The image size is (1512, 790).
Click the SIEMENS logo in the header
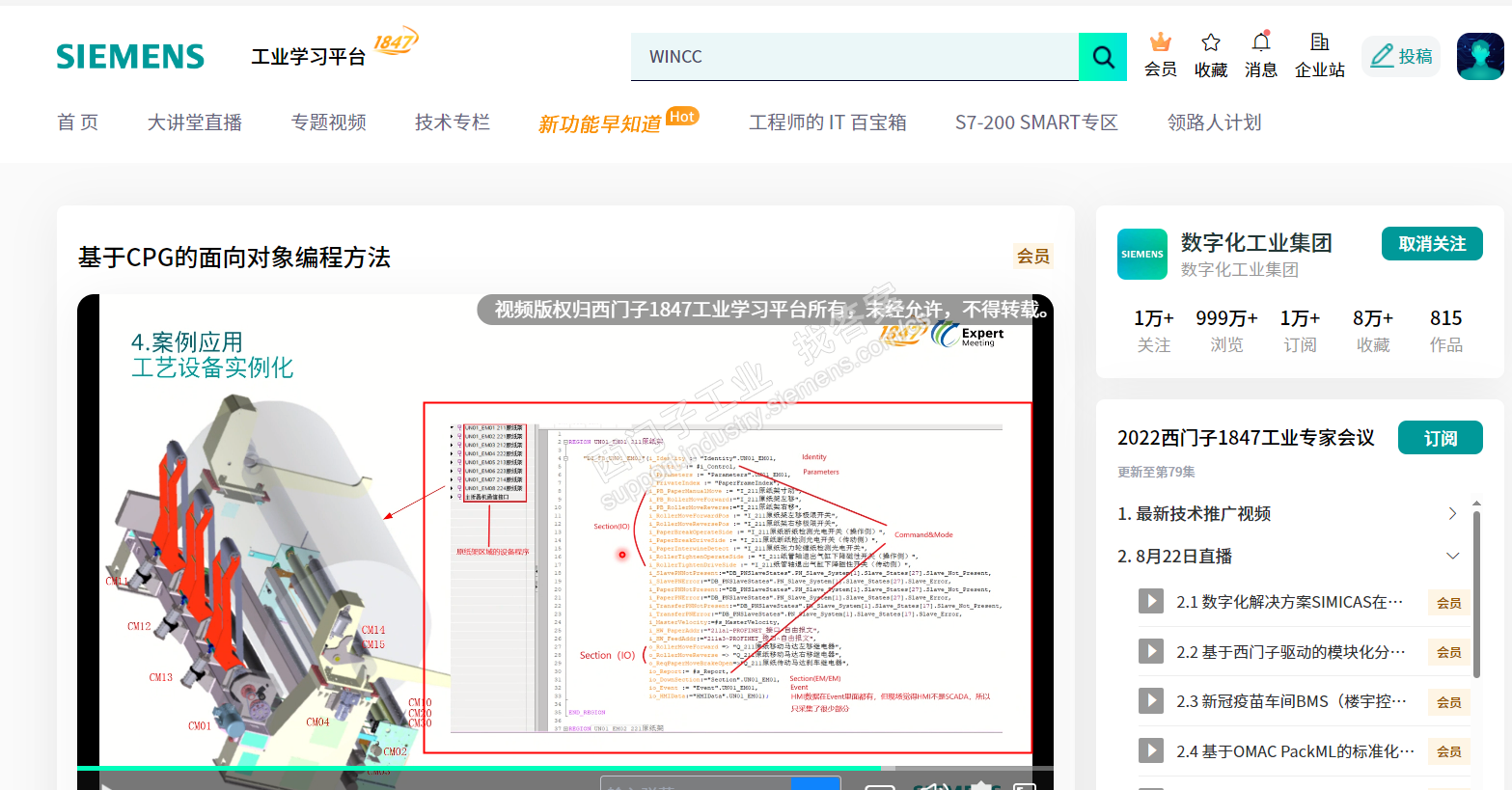[130, 57]
